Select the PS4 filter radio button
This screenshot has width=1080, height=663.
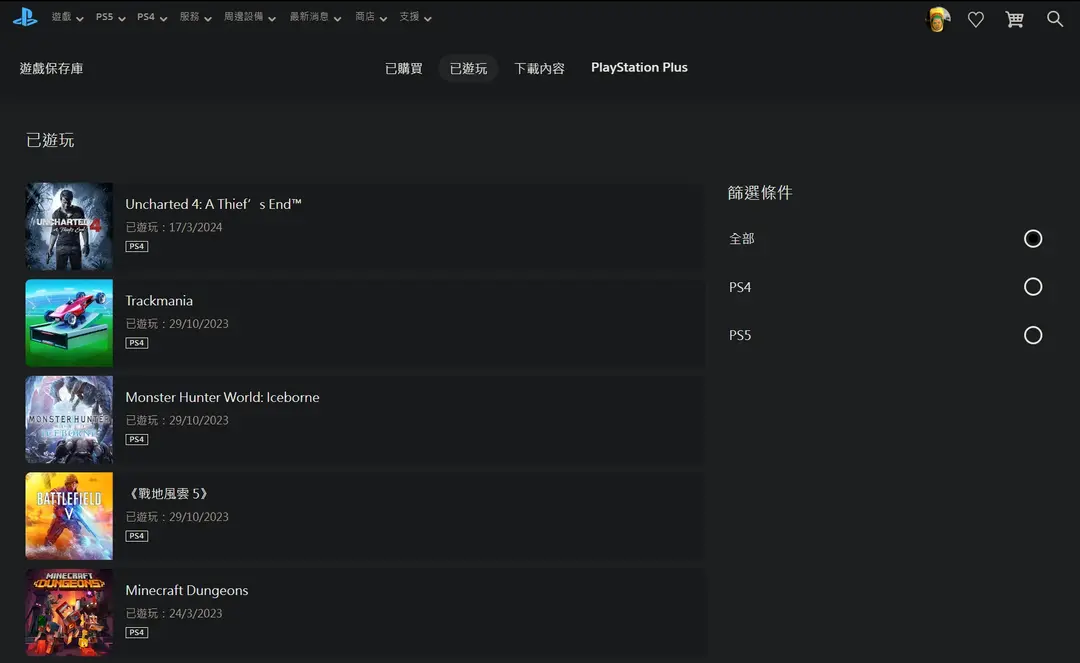1033,286
